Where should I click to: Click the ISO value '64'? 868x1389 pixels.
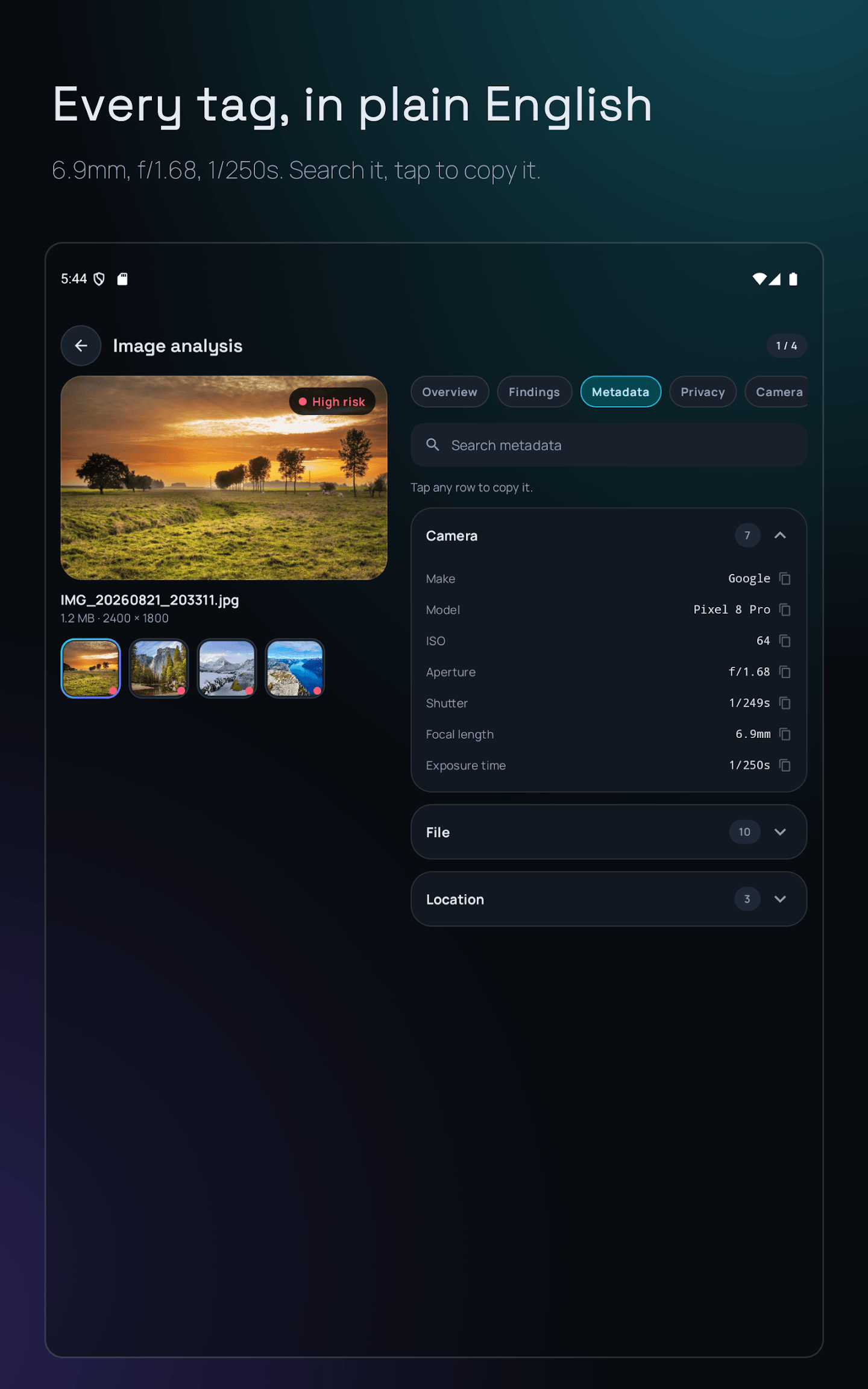point(763,640)
